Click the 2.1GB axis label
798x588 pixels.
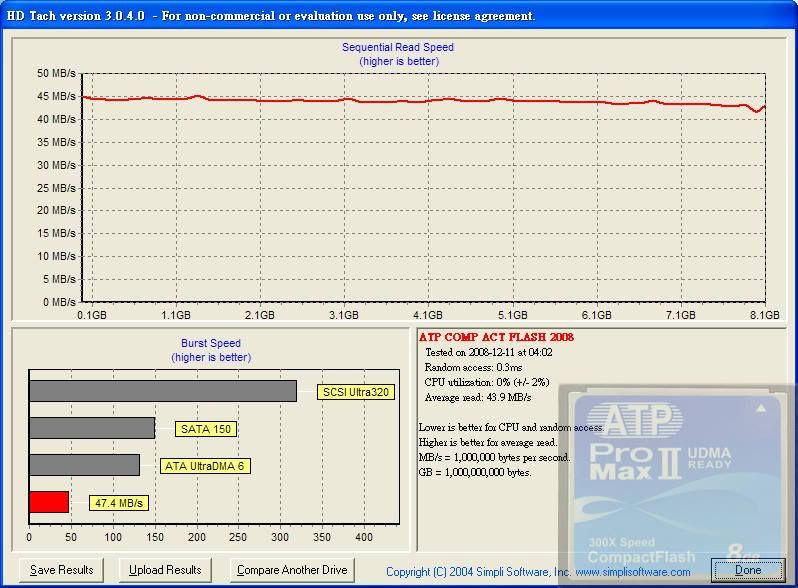[x=260, y=315]
